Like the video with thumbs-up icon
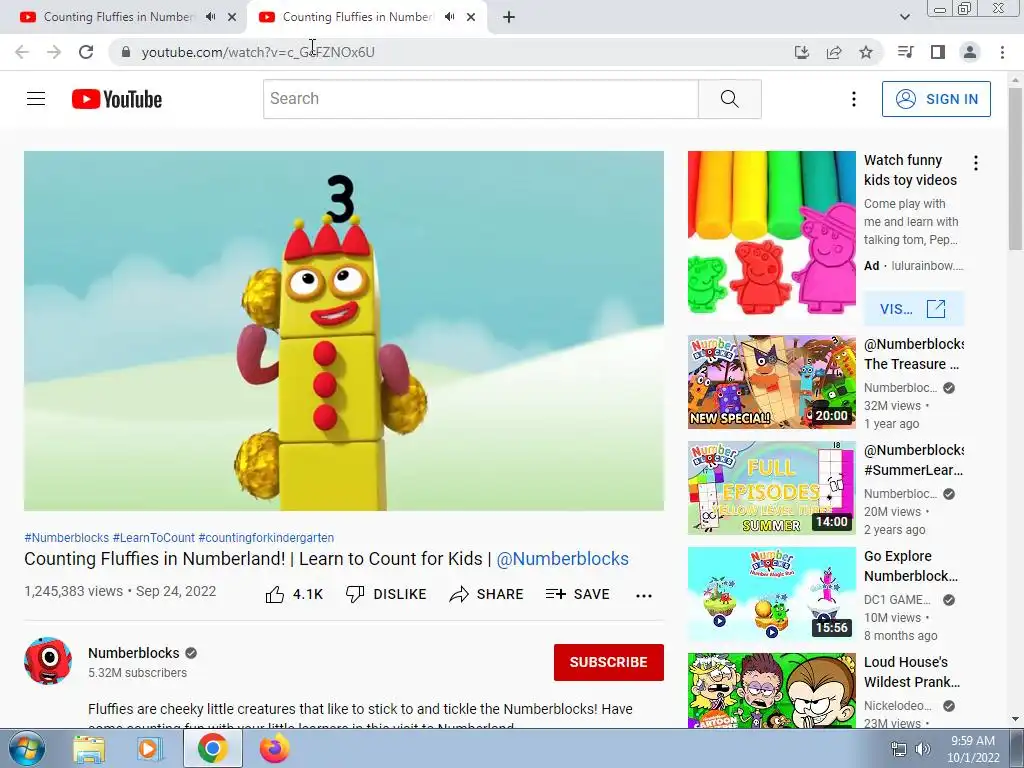Viewport: 1024px width, 768px height. click(294, 594)
